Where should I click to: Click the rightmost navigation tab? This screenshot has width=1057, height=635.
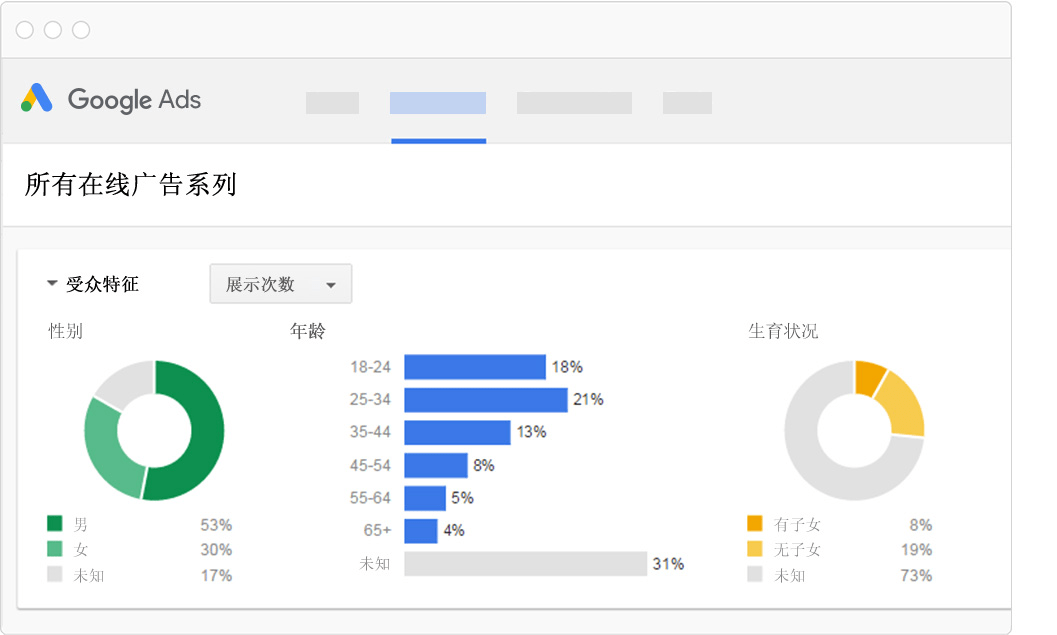coord(687,102)
